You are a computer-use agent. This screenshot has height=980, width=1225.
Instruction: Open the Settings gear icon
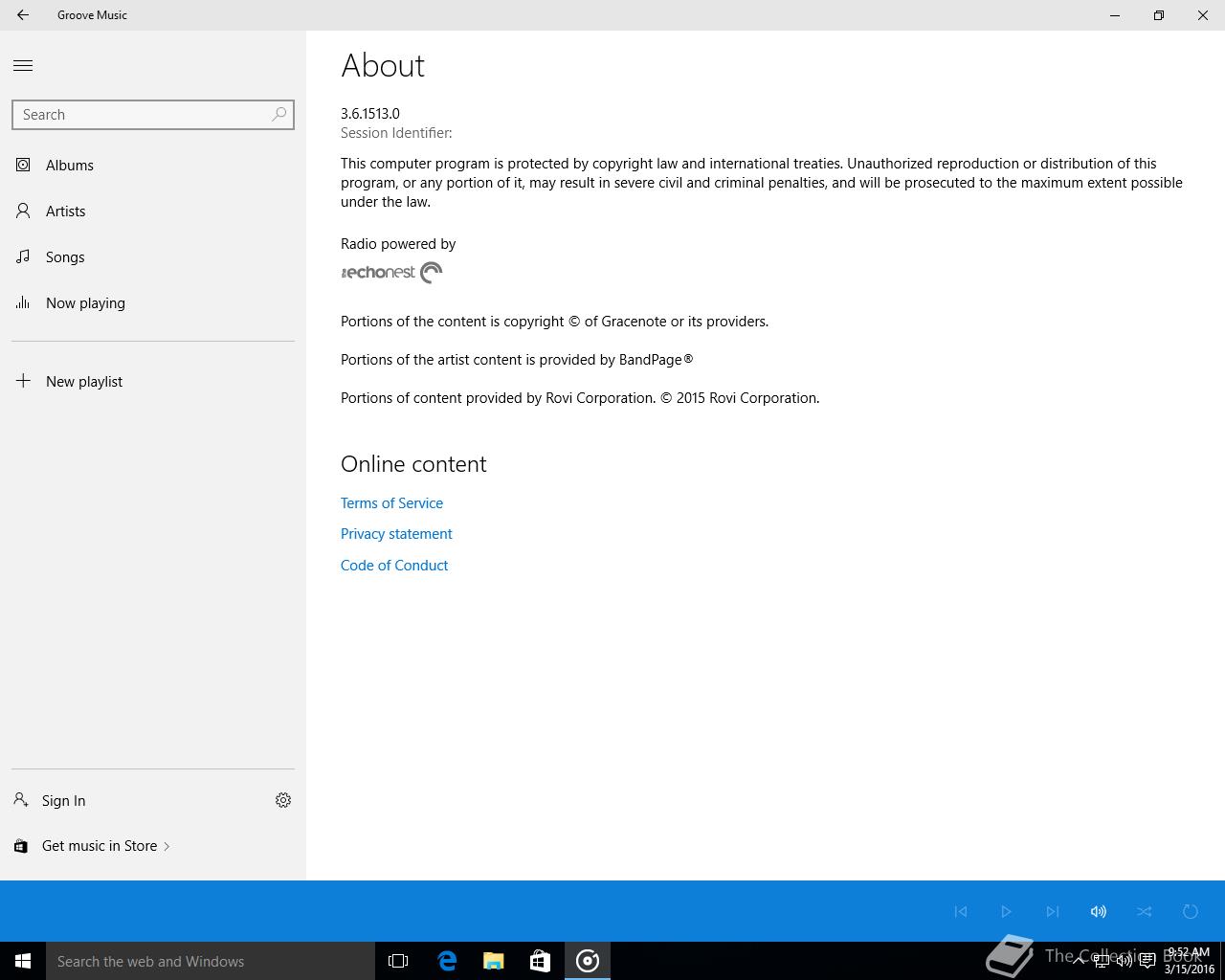(283, 800)
